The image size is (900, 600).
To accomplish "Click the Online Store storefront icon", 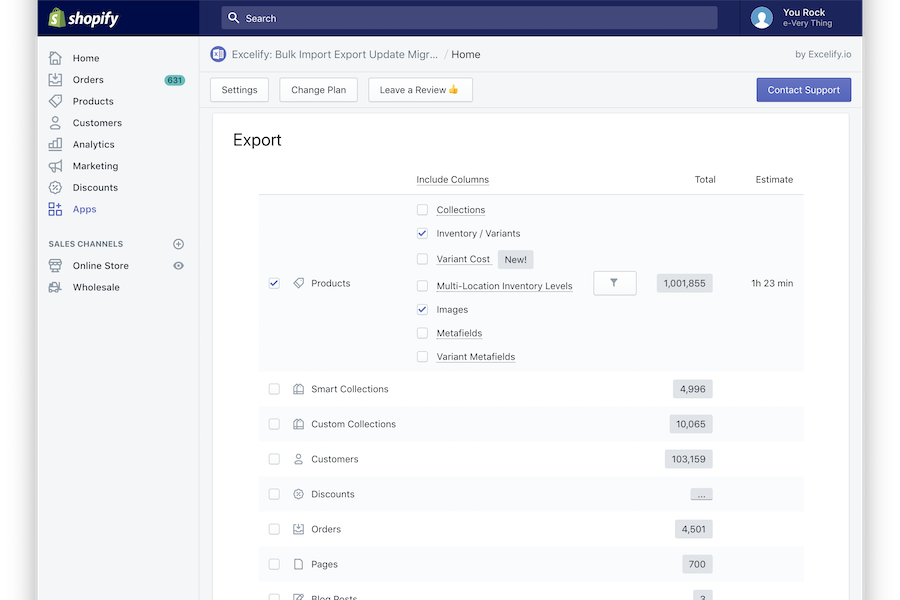I will pyautogui.click(x=55, y=265).
